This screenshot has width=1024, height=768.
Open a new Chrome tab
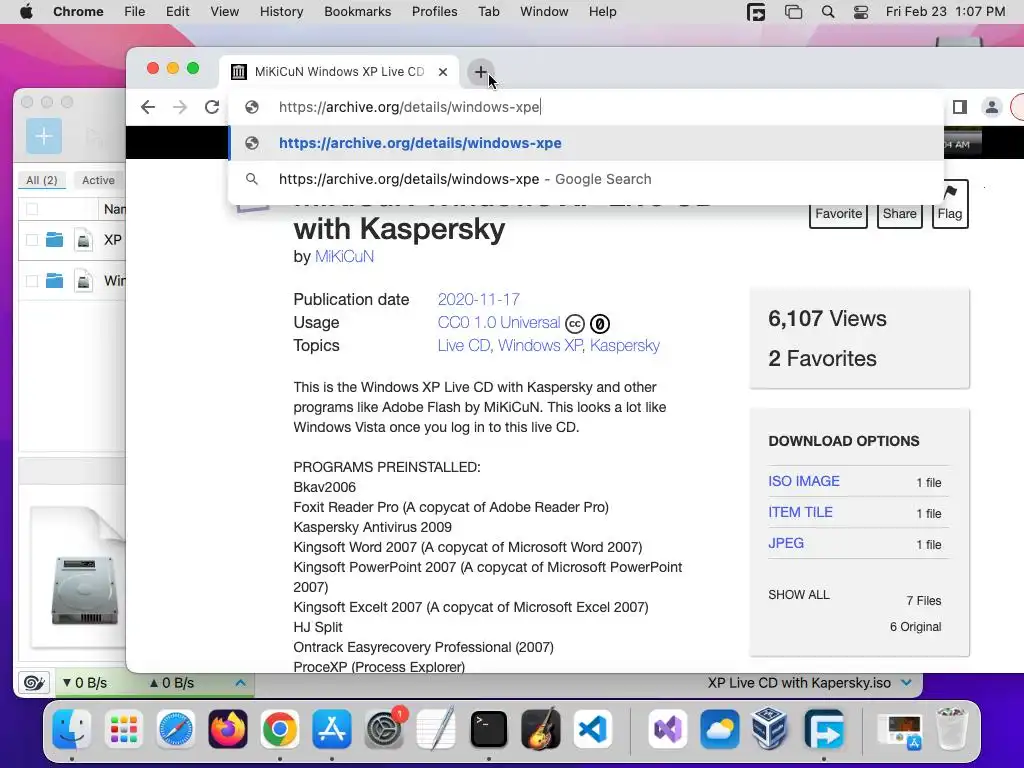click(x=480, y=72)
